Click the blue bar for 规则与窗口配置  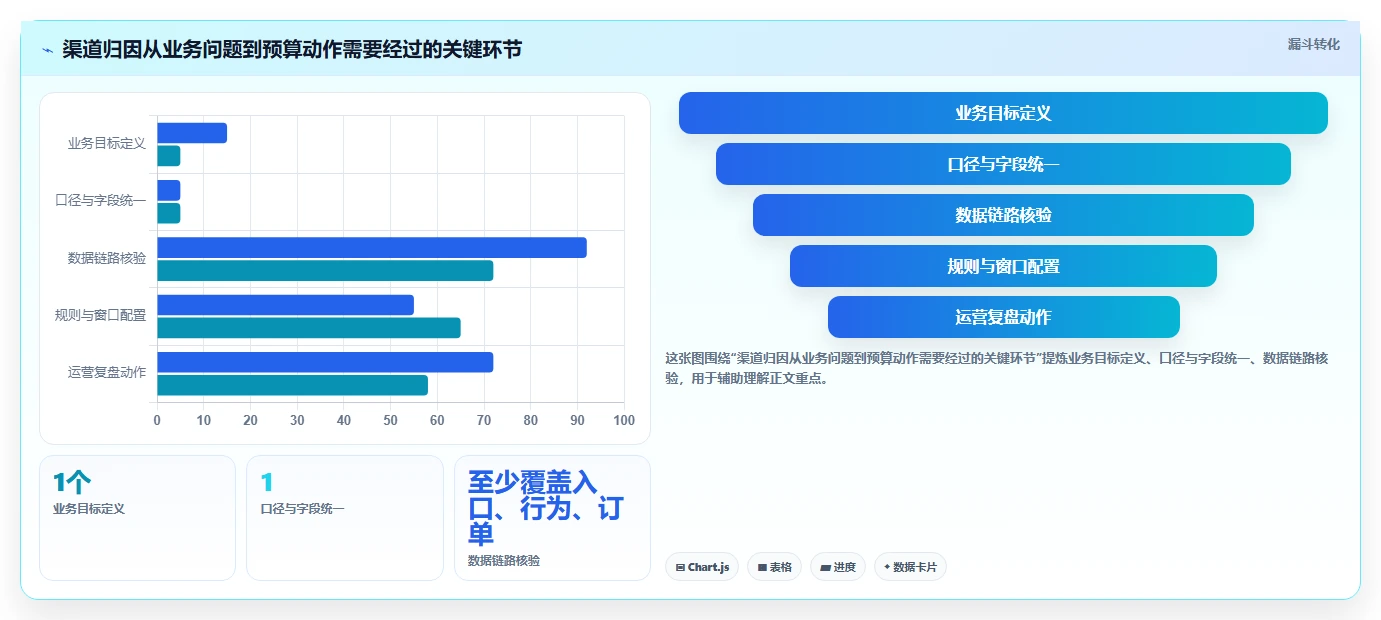pos(285,305)
